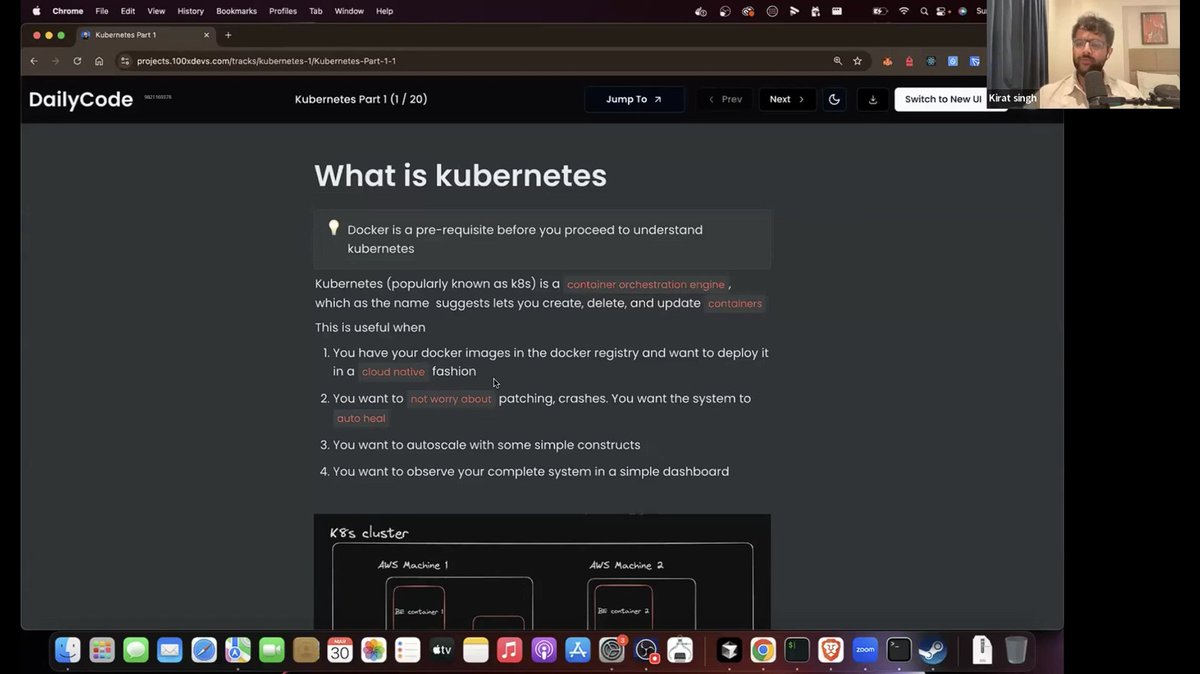
Task: Toggle dark mode with the moon icon
Action: [835, 99]
